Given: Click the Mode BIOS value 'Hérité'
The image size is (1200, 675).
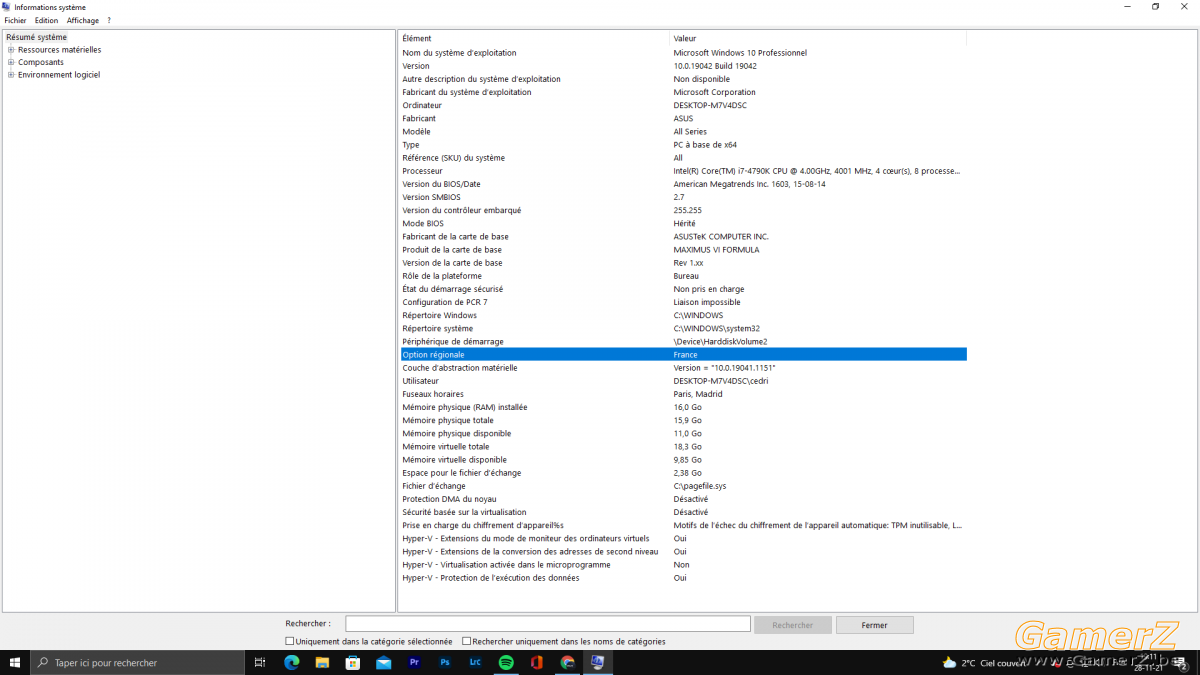Looking at the screenshot, I should click(685, 223).
